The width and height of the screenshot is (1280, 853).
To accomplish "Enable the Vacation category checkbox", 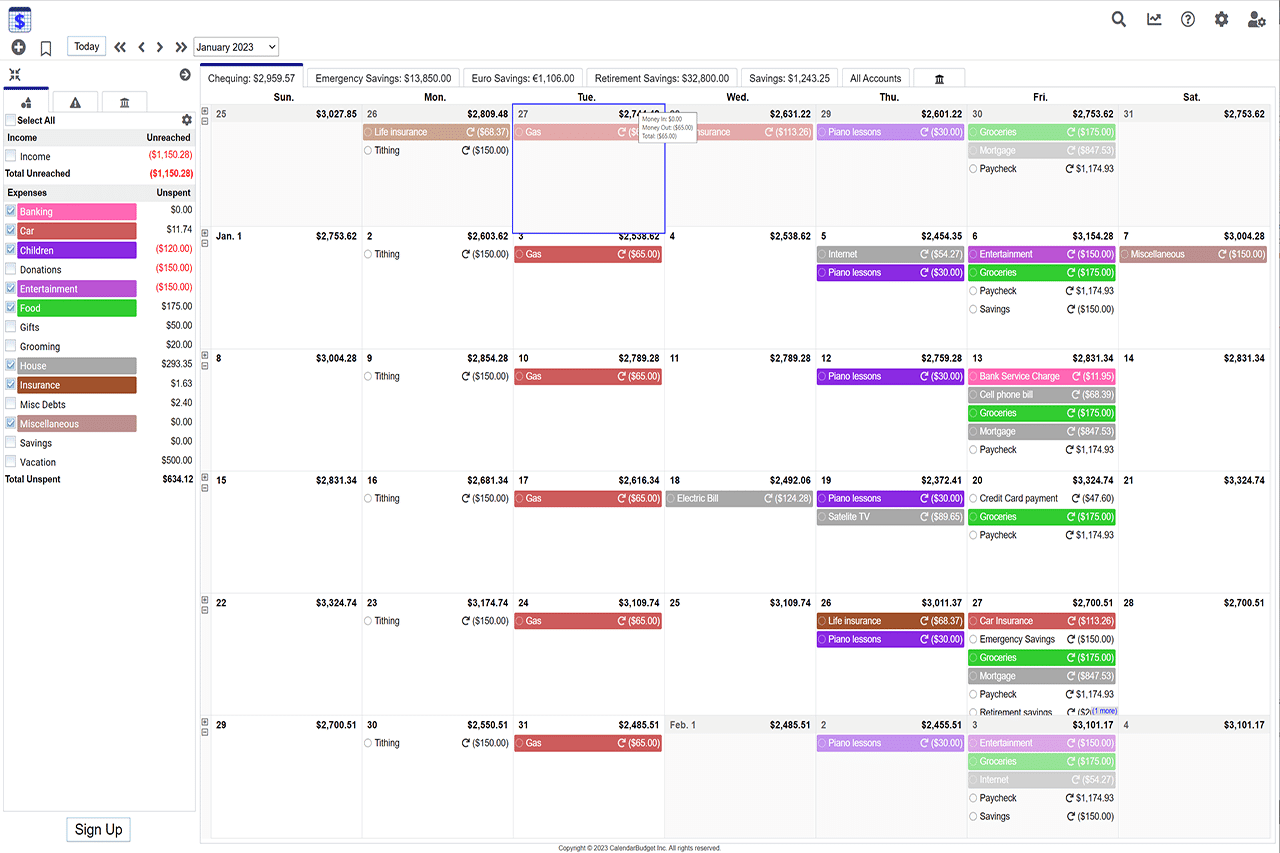I will [11, 461].
